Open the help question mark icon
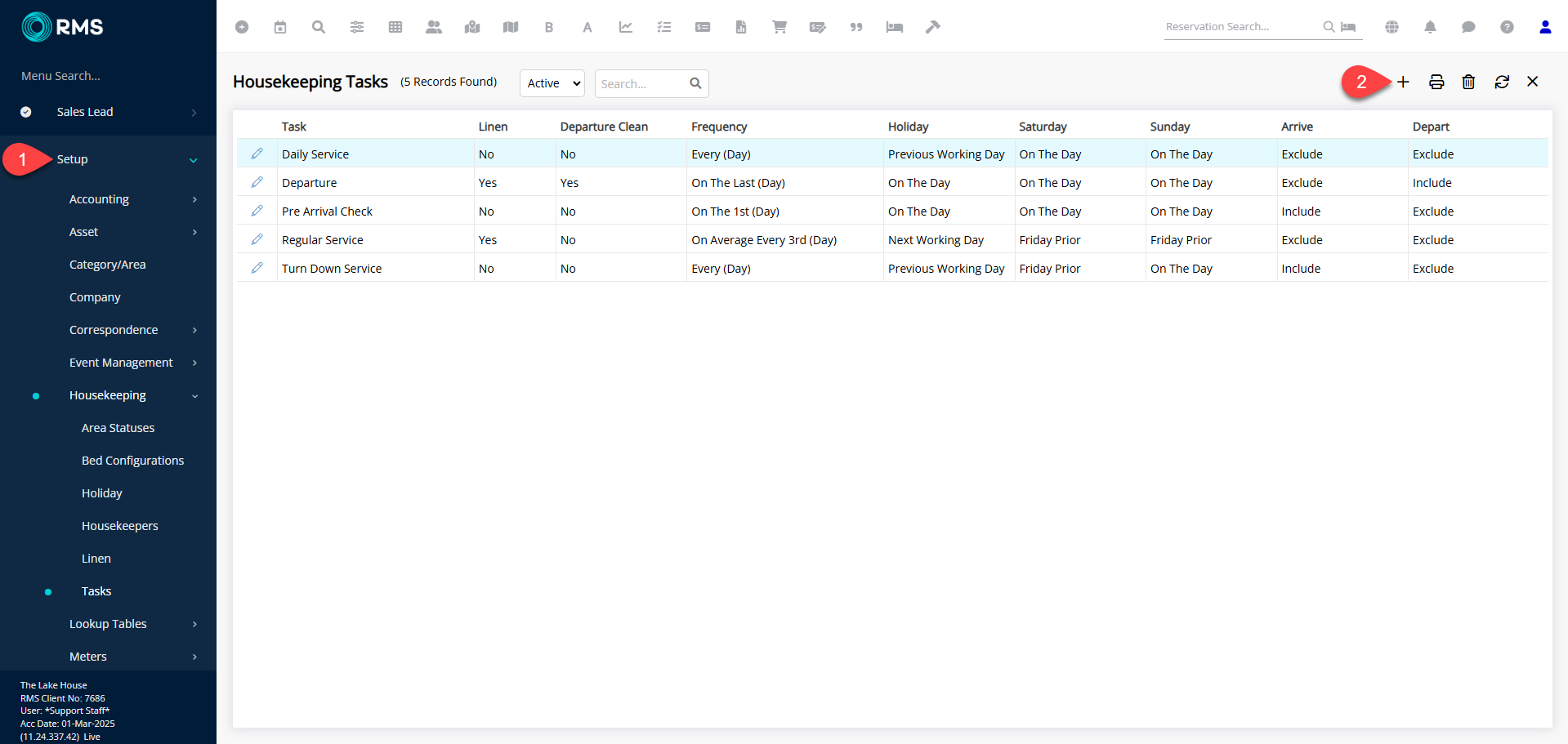Viewport: 1568px width, 744px height. click(x=1508, y=27)
